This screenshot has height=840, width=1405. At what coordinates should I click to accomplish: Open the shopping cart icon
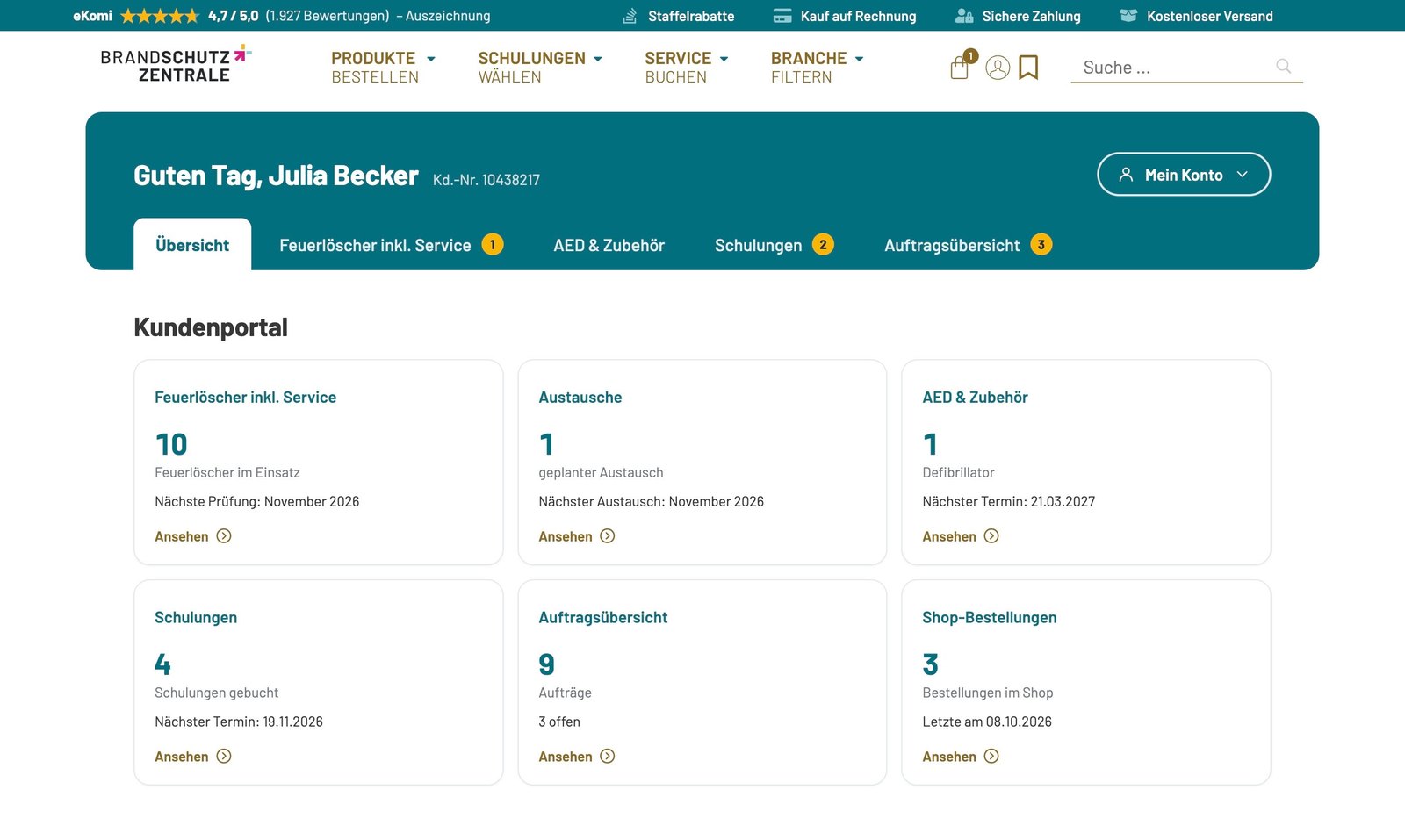pos(960,68)
